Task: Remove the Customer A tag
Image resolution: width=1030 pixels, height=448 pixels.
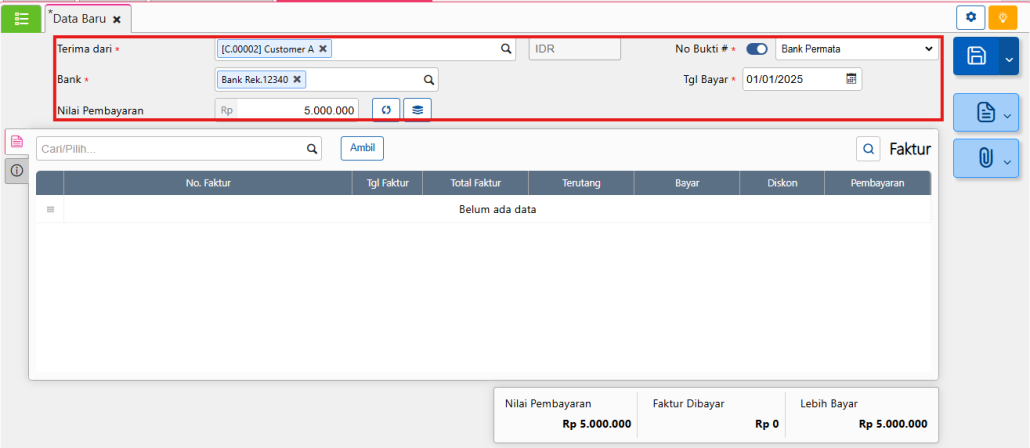Action: tap(323, 48)
